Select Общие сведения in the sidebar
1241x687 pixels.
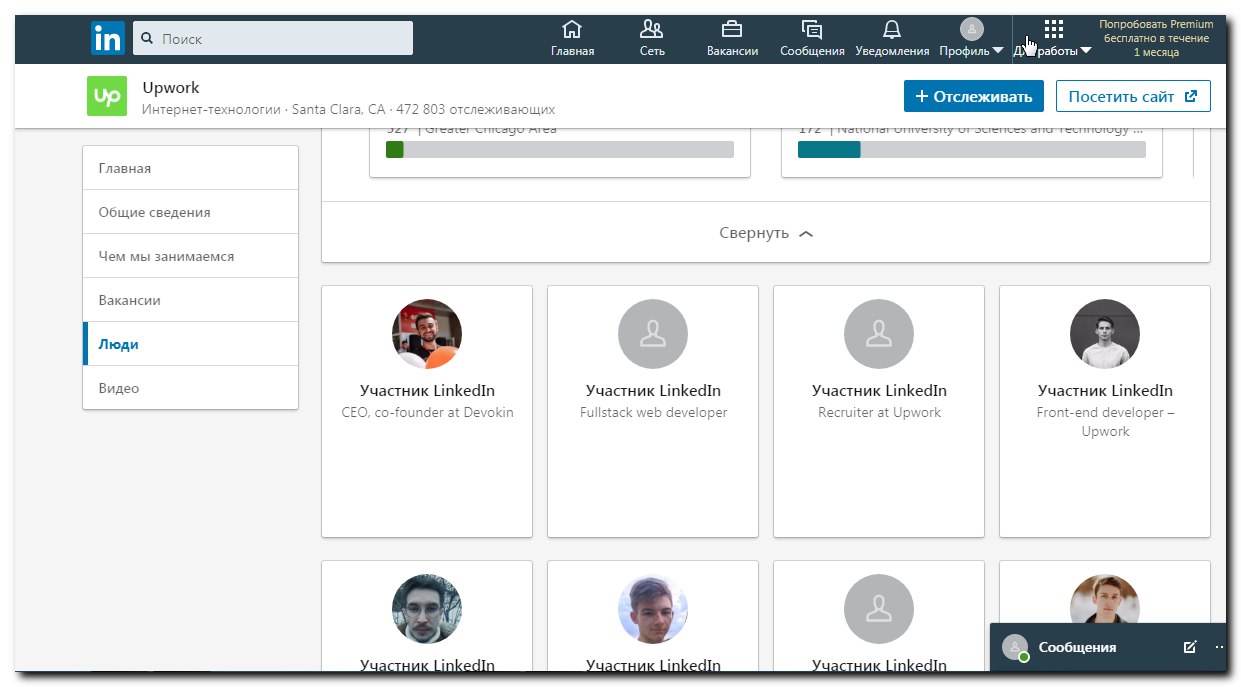click(190, 212)
